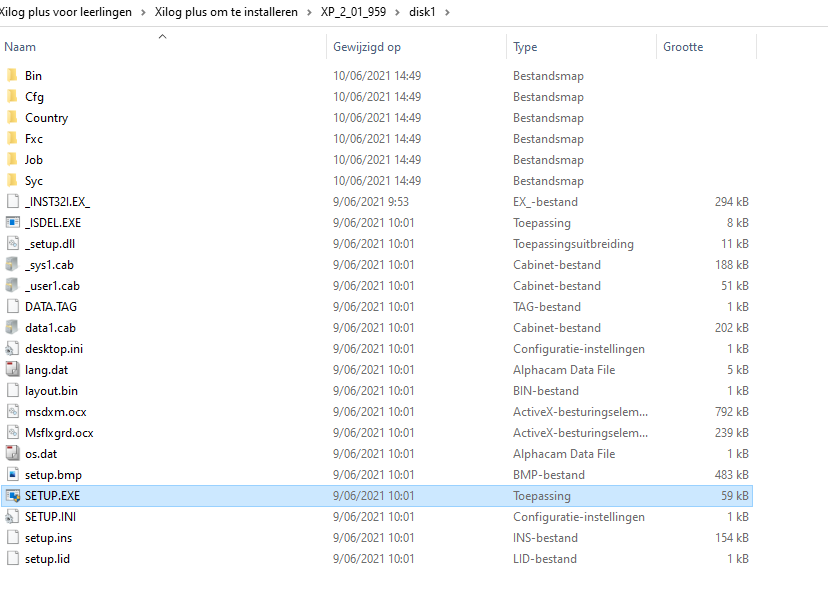Click the setup.ins file icon
Screen dimensions: 828x611
pyautogui.click(x=13, y=538)
